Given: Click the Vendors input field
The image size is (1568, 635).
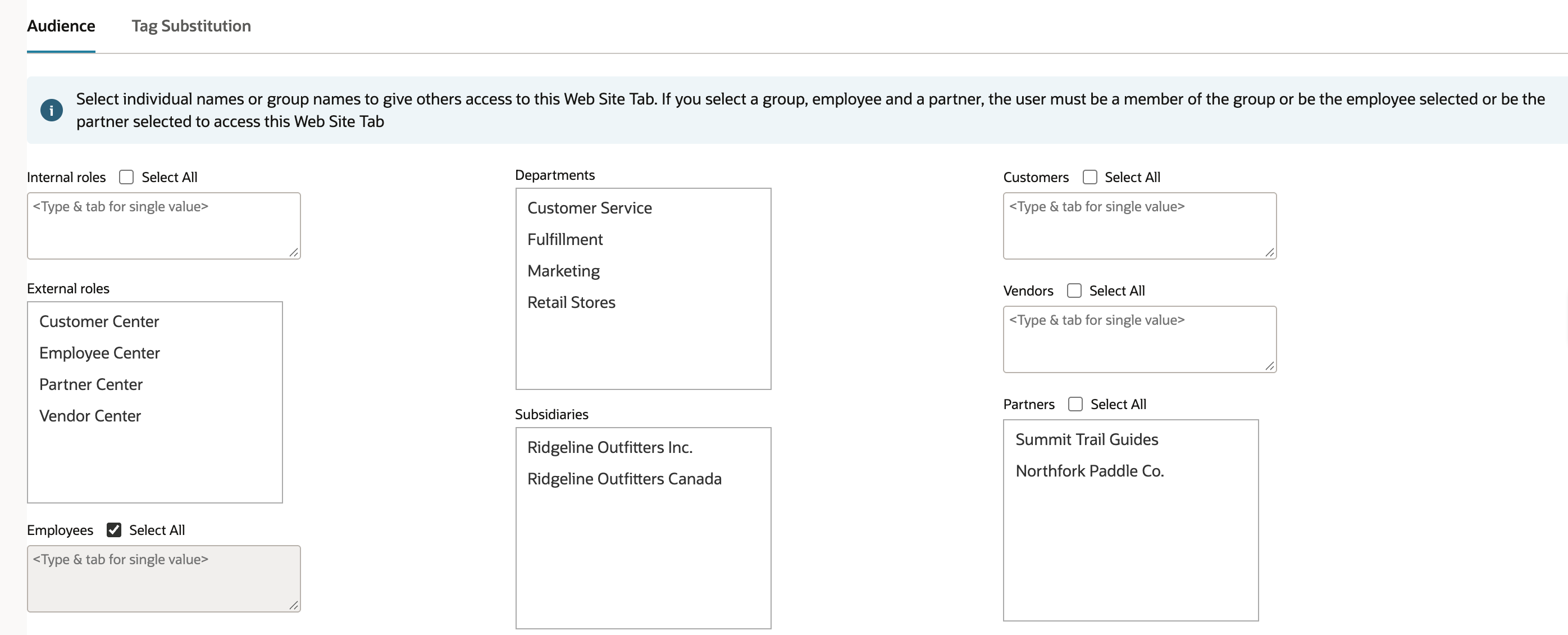Looking at the screenshot, I should click(x=1139, y=339).
